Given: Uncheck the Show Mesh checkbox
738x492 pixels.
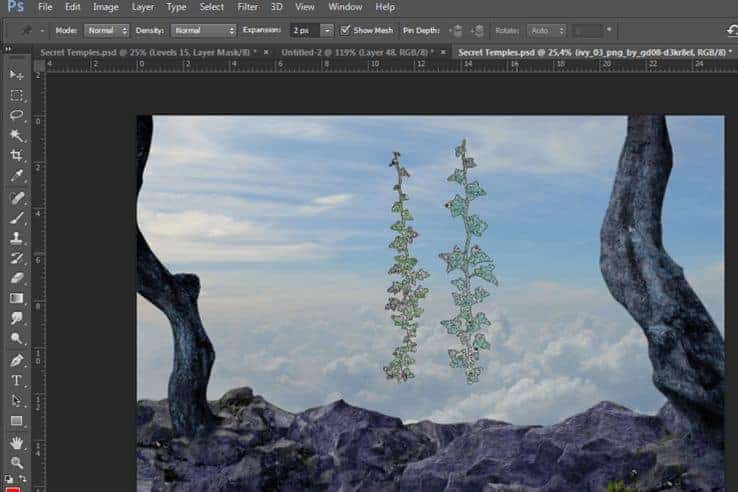Looking at the screenshot, I should [345, 31].
